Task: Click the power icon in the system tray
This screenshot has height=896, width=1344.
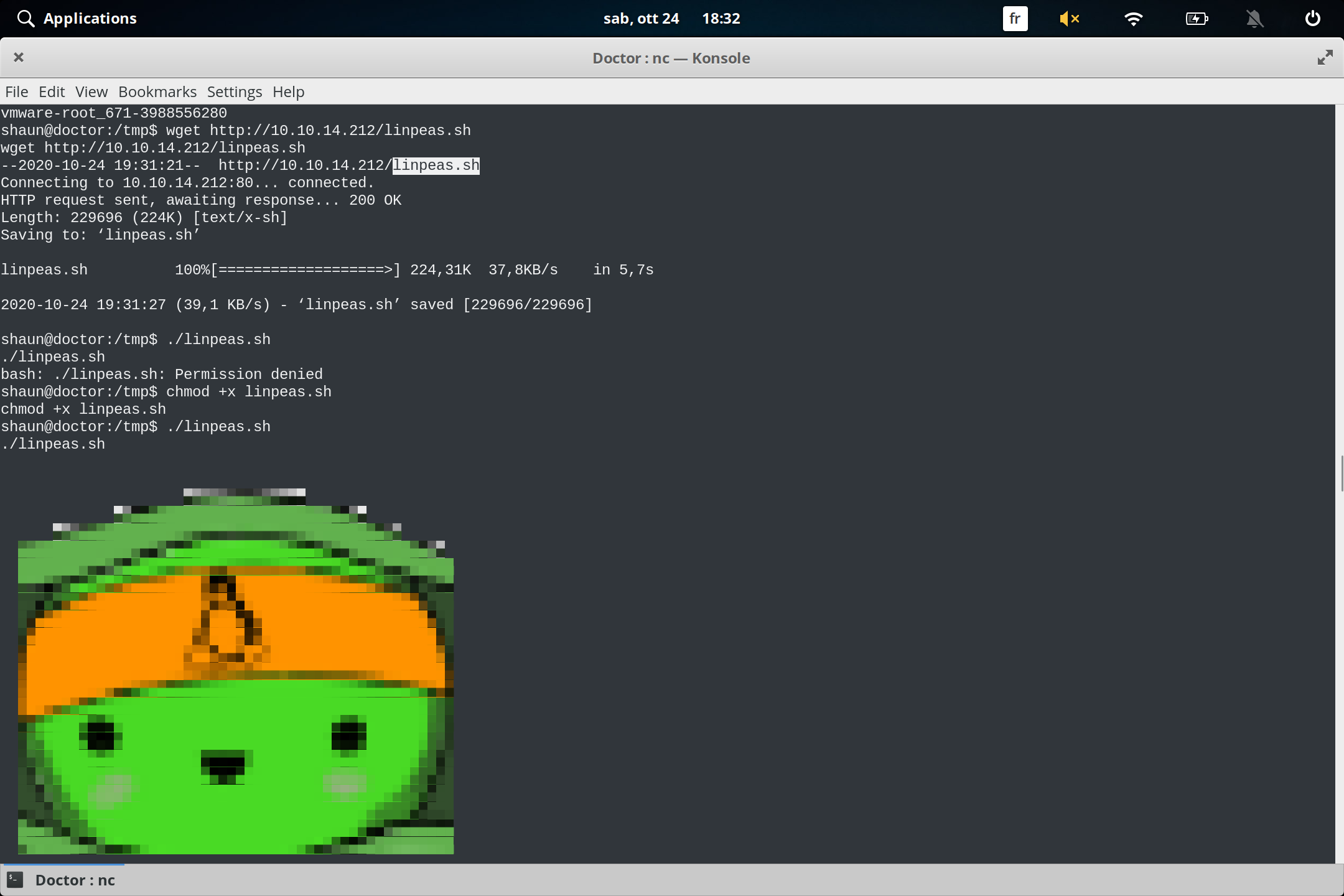Action: (x=1312, y=19)
